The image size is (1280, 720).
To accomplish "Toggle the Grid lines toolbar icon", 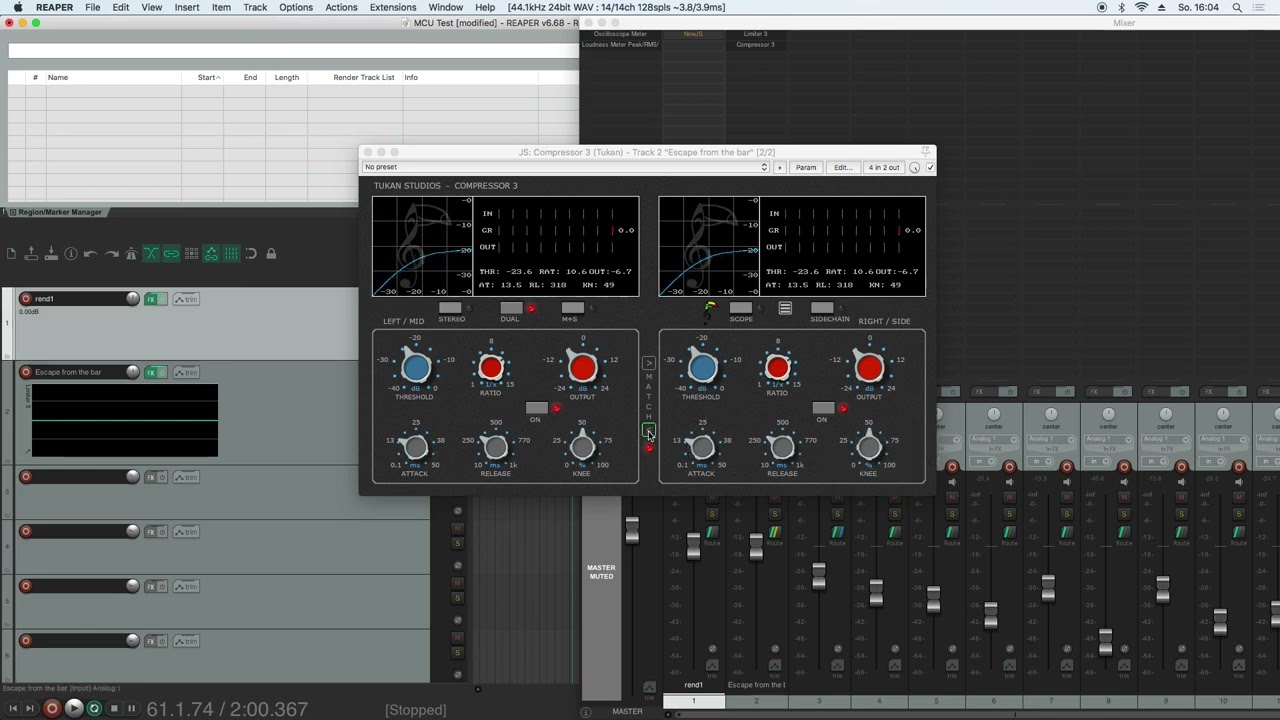I will click(231, 254).
